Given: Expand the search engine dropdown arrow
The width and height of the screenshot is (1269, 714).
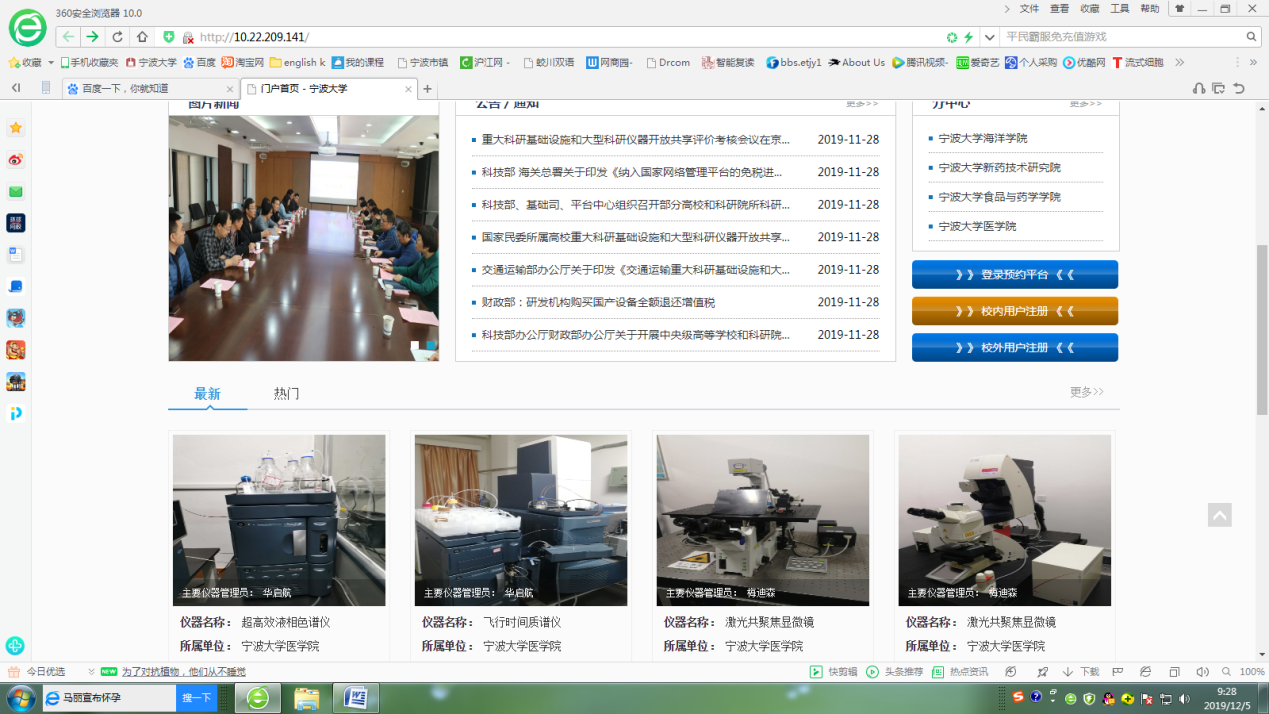Looking at the screenshot, I should pos(989,37).
